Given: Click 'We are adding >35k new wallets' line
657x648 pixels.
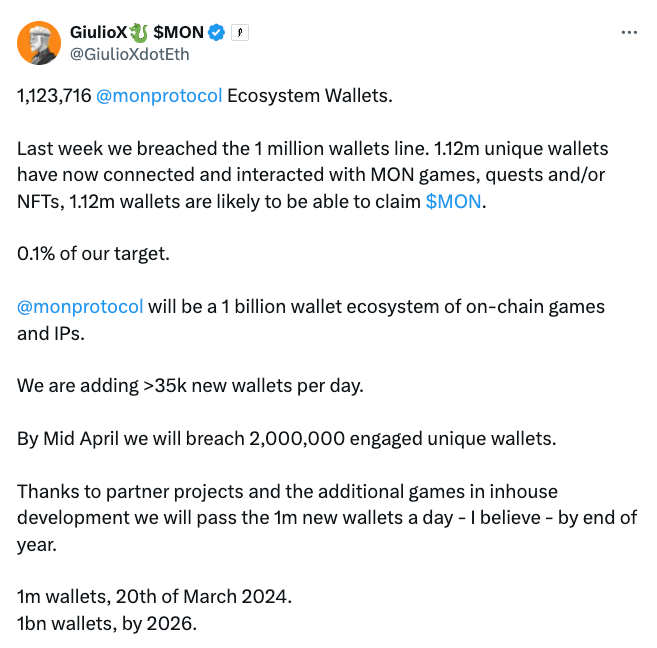Looking at the screenshot, I should point(190,386).
